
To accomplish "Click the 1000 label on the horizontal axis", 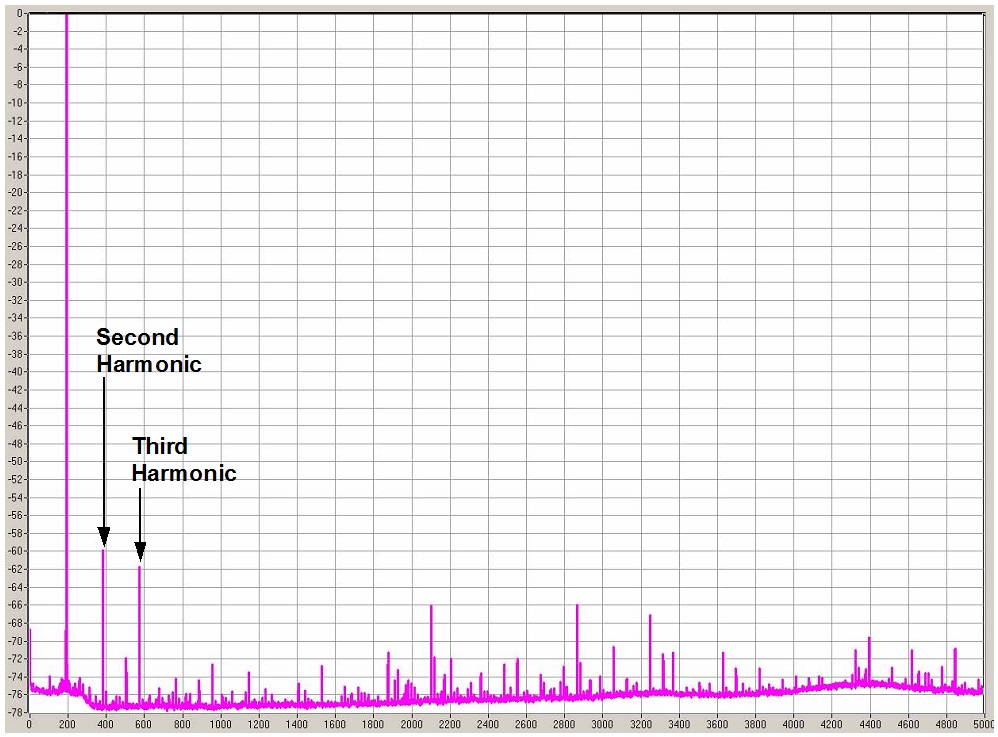I will pyautogui.click(x=221, y=724).
